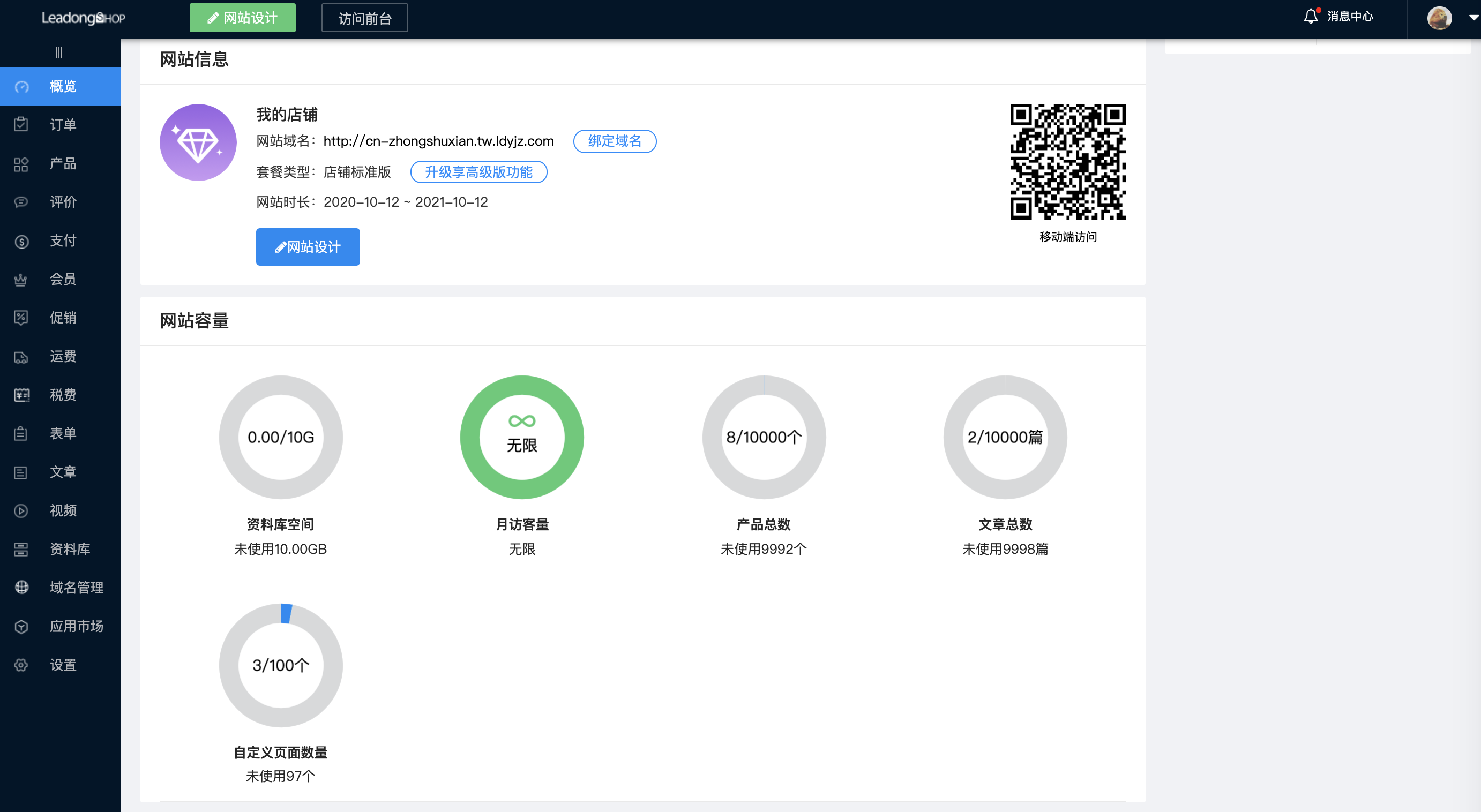This screenshot has height=812, width=1481.
Task: Click the 会员 crown icon
Action: (21, 280)
